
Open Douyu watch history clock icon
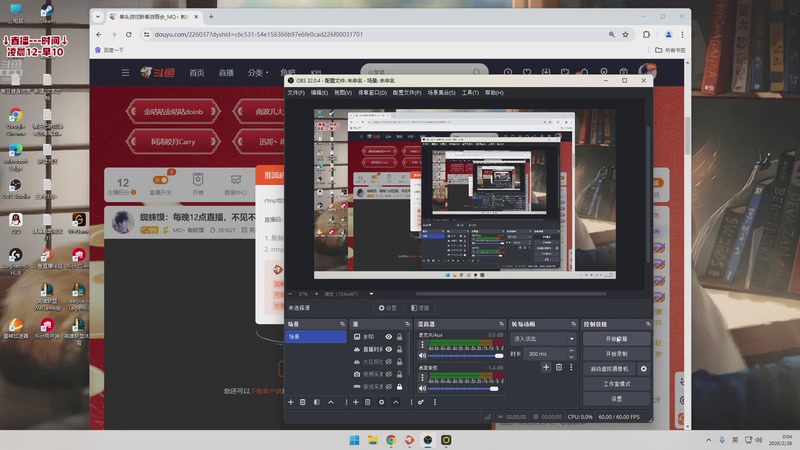(508, 72)
